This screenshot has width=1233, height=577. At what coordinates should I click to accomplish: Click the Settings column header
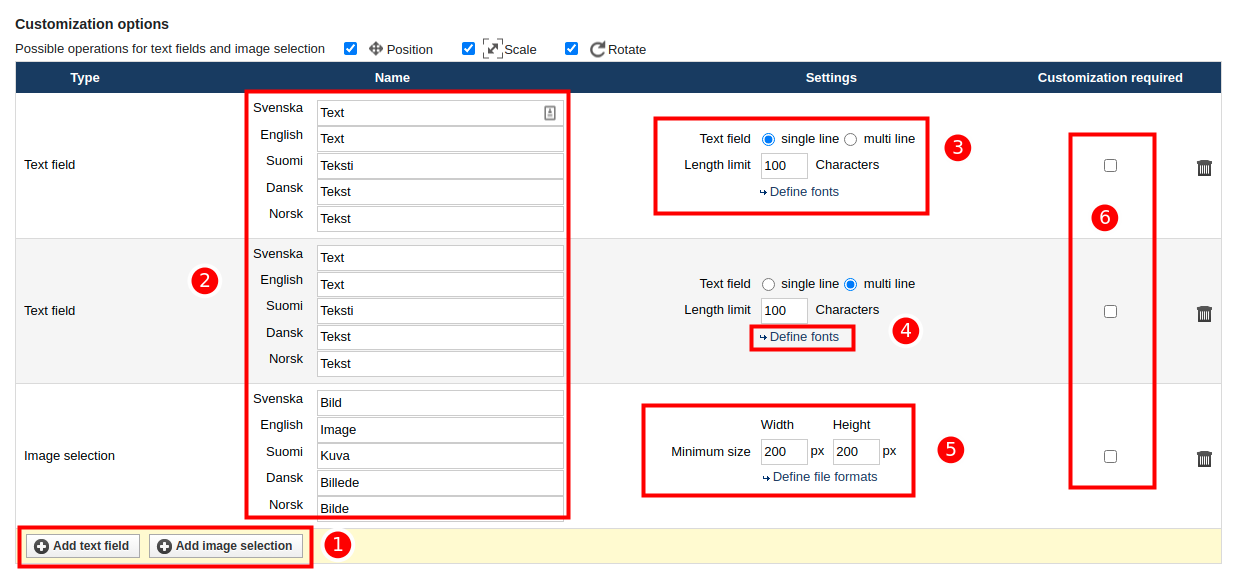click(831, 78)
